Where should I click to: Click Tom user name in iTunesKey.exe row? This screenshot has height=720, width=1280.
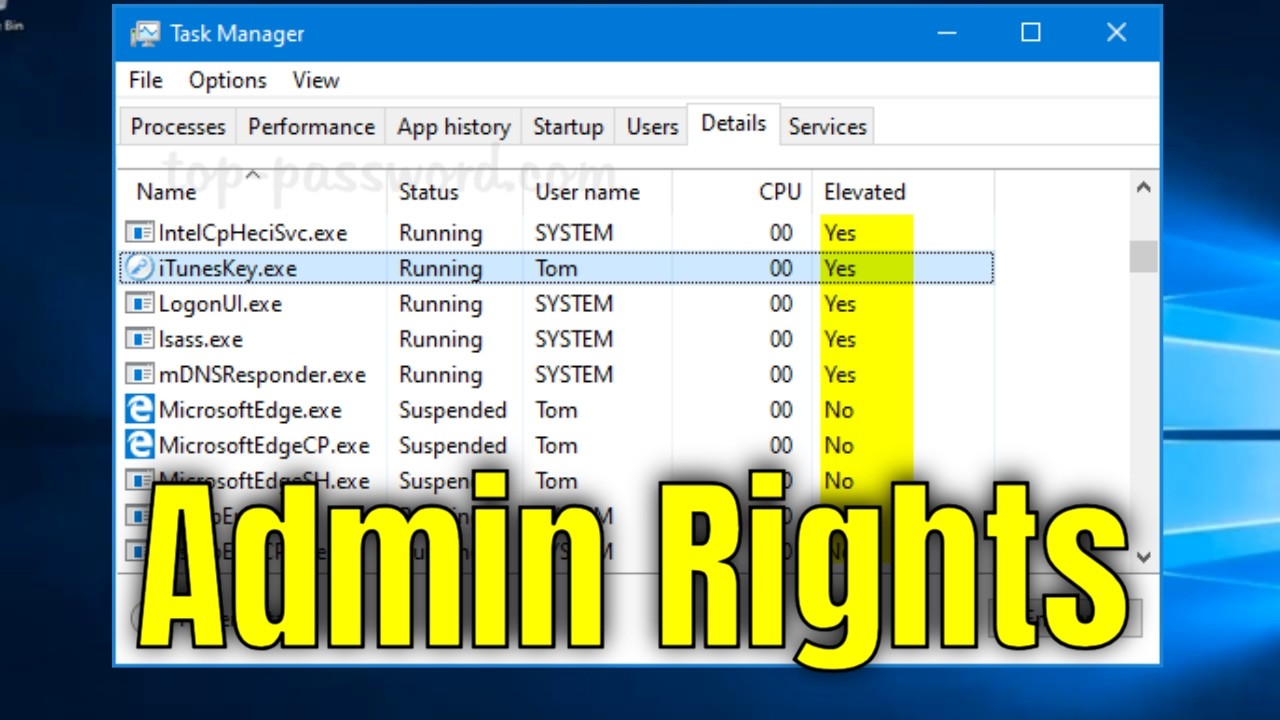point(556,268)
